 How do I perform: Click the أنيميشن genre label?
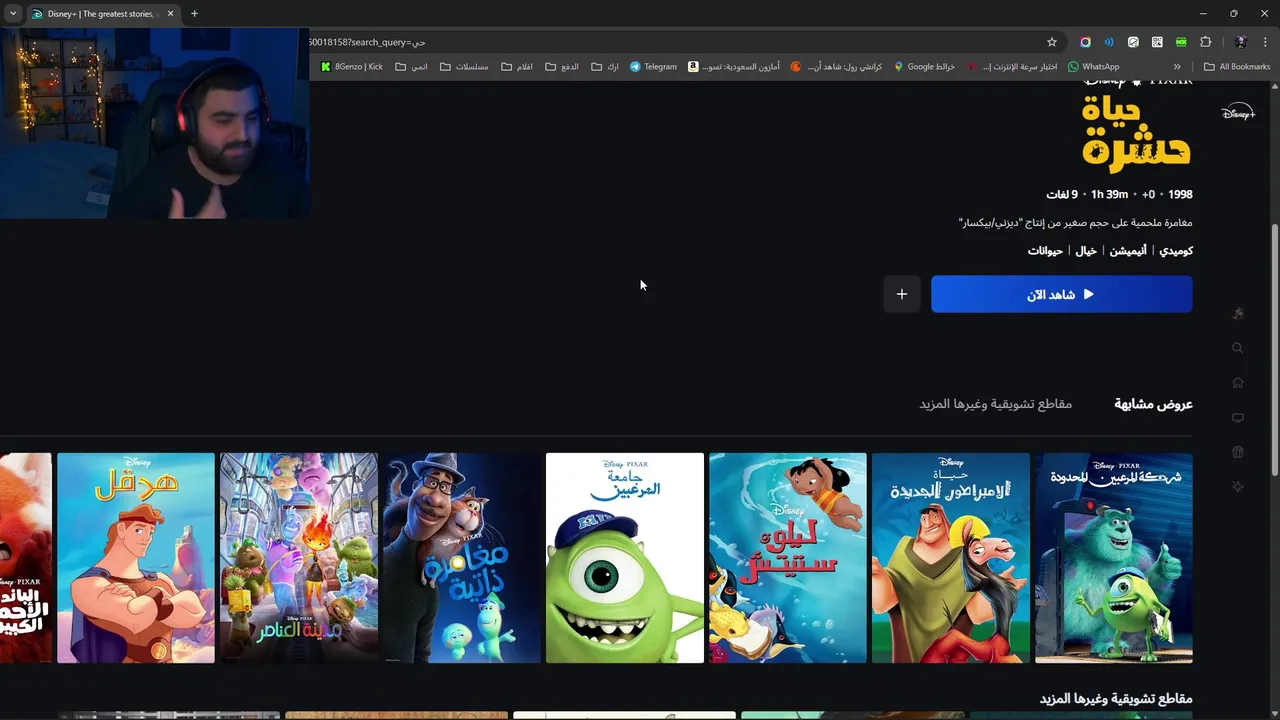coord(1128,251)
